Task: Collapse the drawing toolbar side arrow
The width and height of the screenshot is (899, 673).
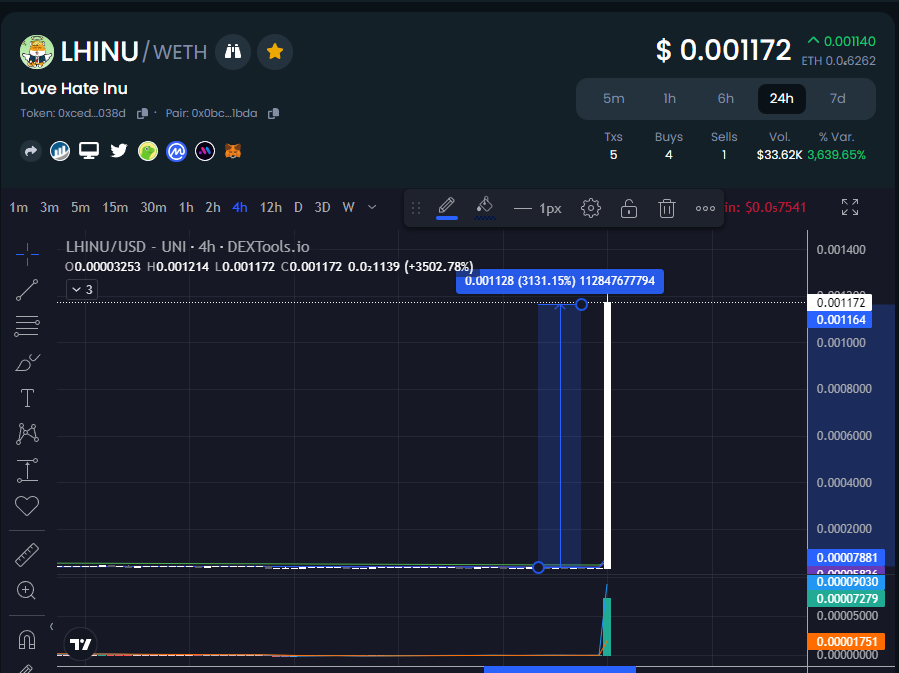Action: coord(52,627)
